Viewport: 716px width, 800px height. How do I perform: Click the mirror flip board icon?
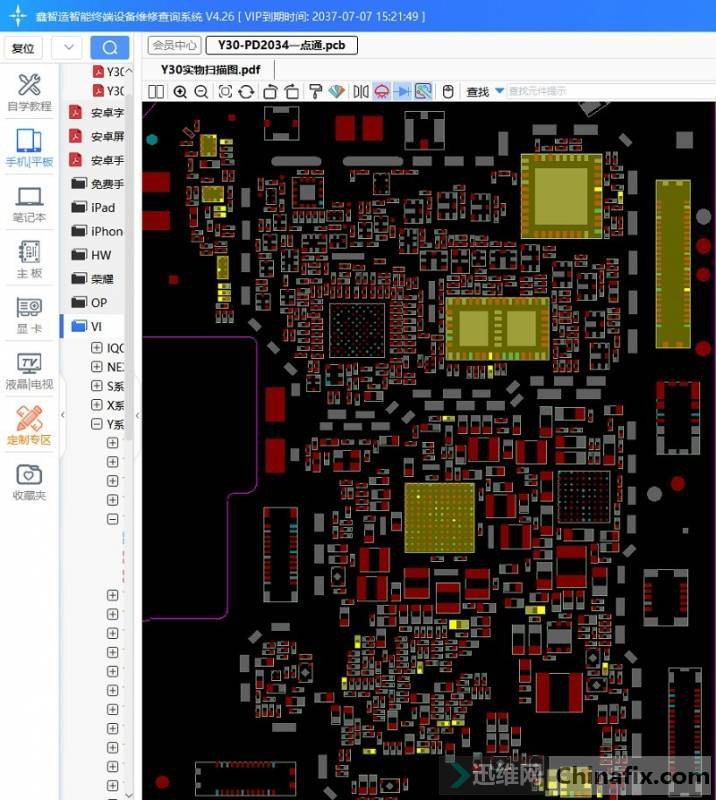click(x=360, y=92)
